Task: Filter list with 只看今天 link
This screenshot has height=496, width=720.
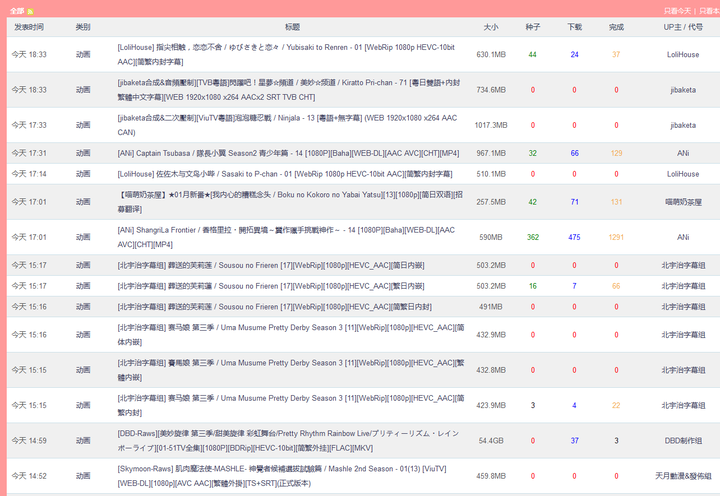Action: (x=678, y=11)
